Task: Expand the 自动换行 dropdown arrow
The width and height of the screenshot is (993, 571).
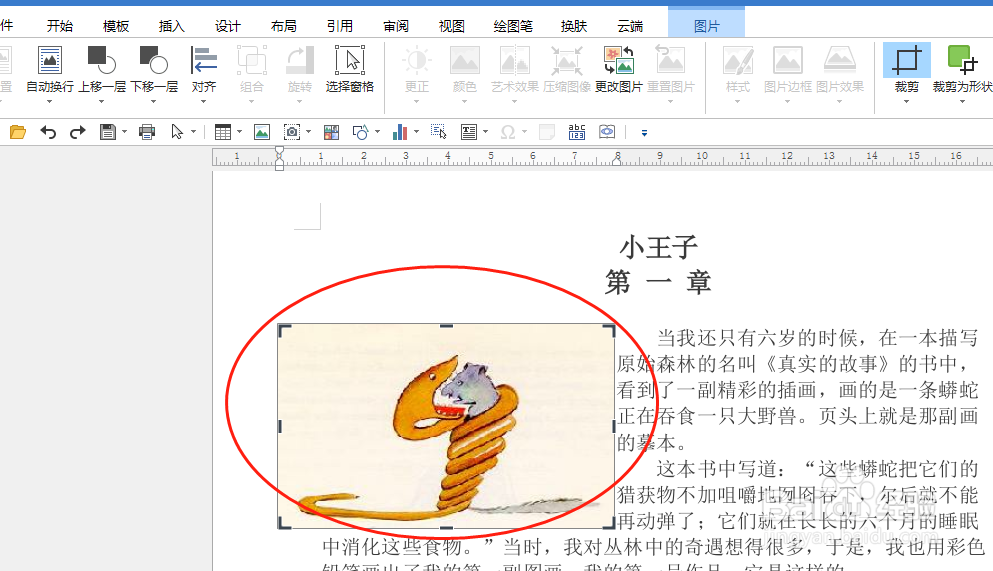Action: (x=49, y=101)
